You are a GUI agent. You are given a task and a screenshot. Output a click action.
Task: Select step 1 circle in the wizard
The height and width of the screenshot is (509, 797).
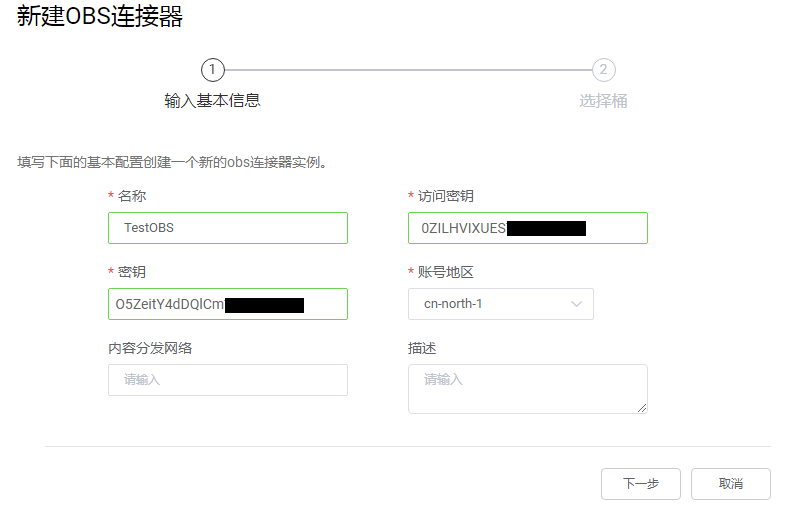point(212,70)
